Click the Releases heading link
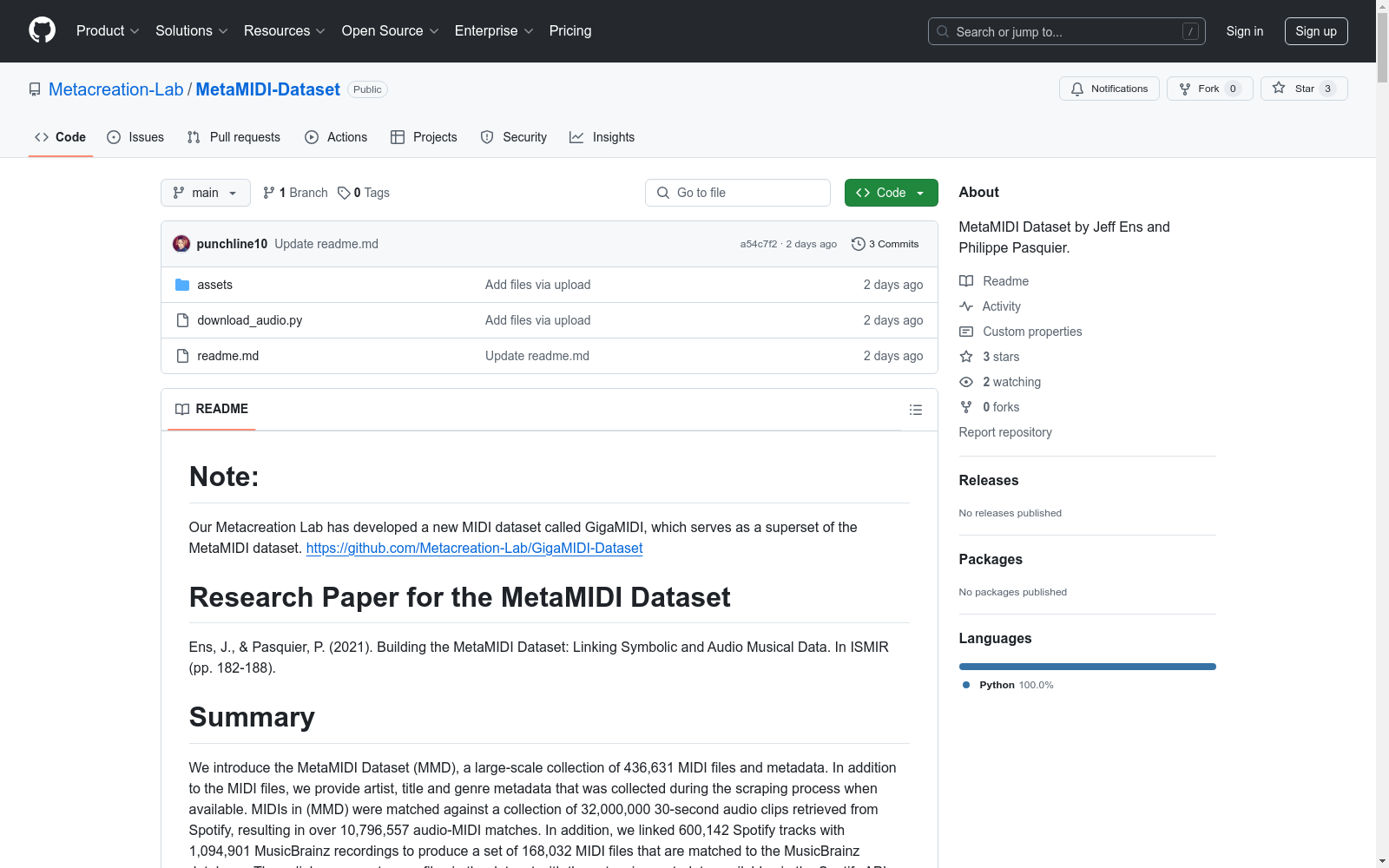 point(989,480)
